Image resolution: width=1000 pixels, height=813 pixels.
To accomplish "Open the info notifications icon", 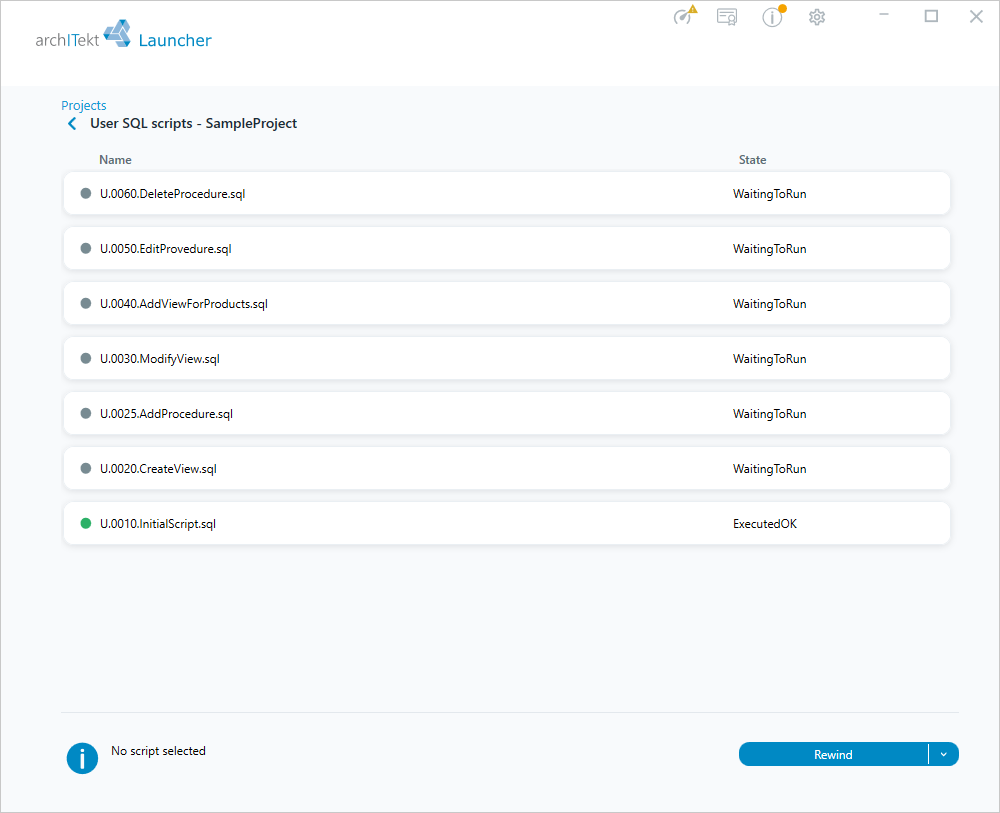I will tap(773, 17).
